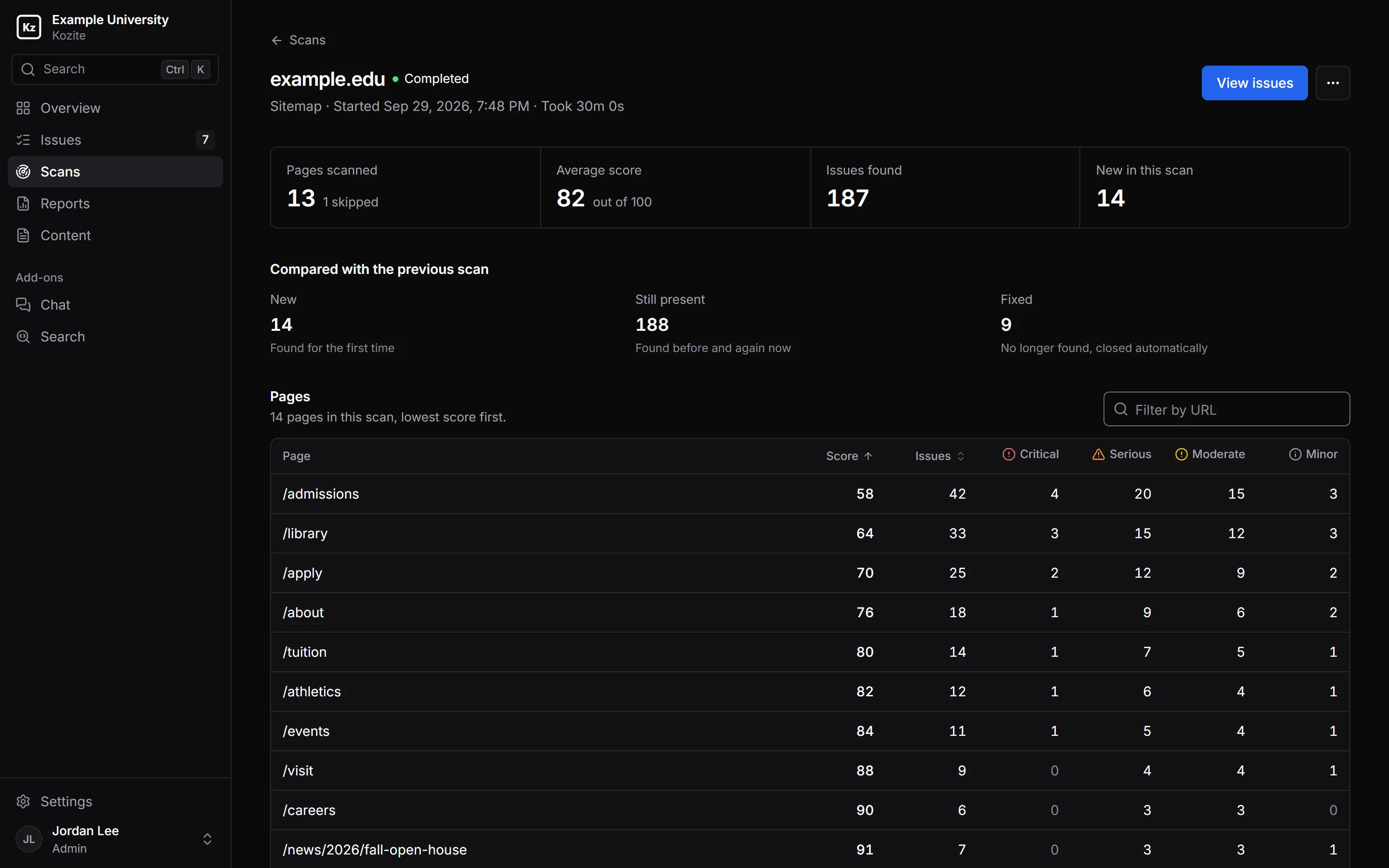
Task: Click the Moderate severity column icon
Action: tap(1181, 454)
